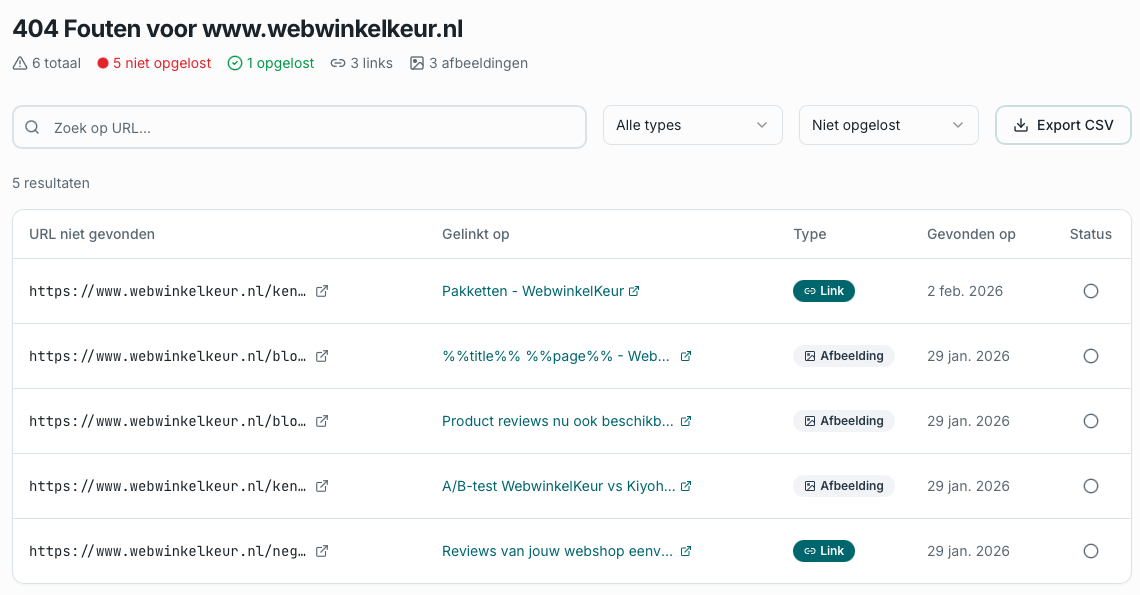Open the 'Pakketten - WebwinkelKeur' link
1140x595 pixels.
coord(531,290)
